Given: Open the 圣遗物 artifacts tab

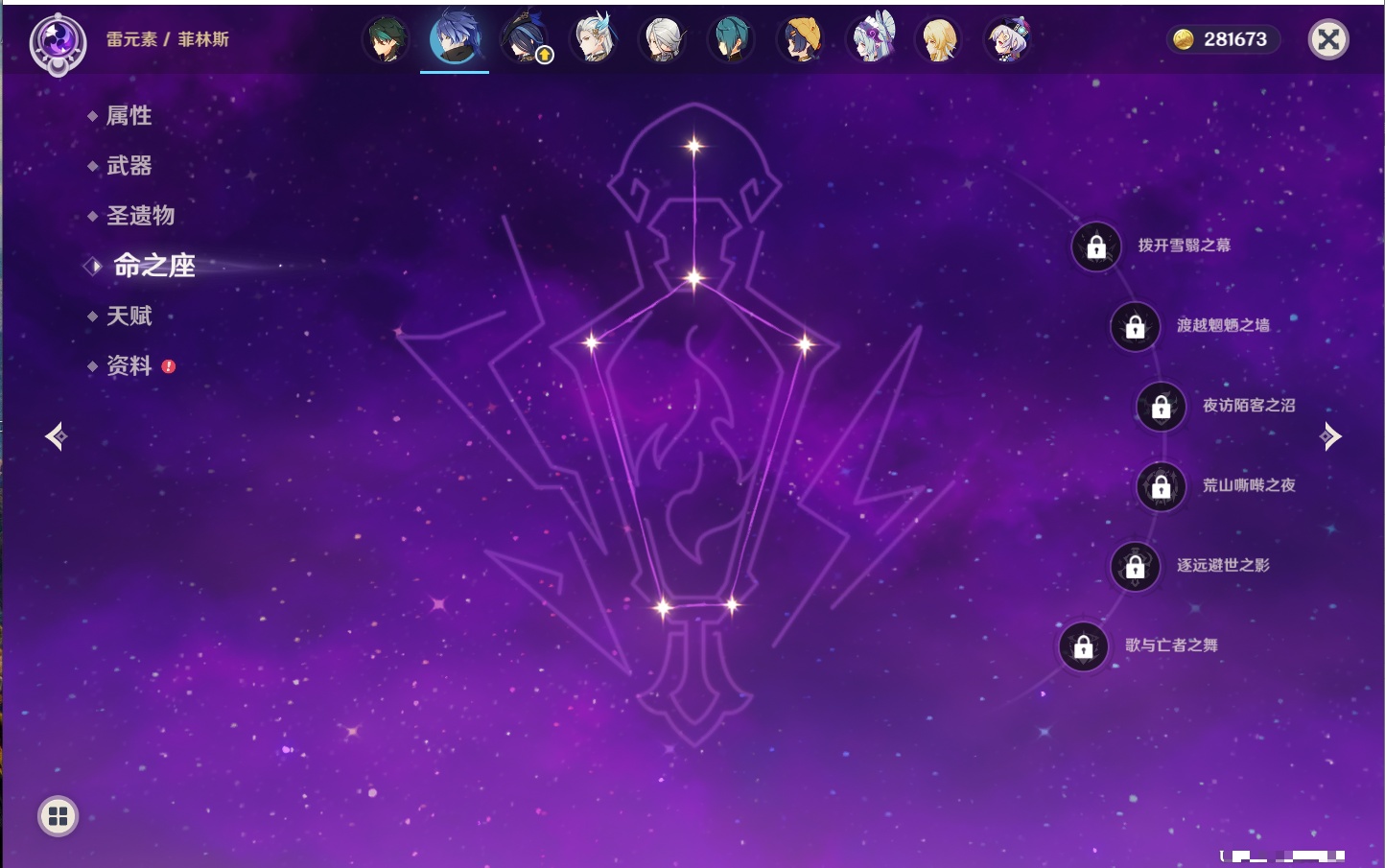Looking at the screenshot, I should tap(140, 216).
